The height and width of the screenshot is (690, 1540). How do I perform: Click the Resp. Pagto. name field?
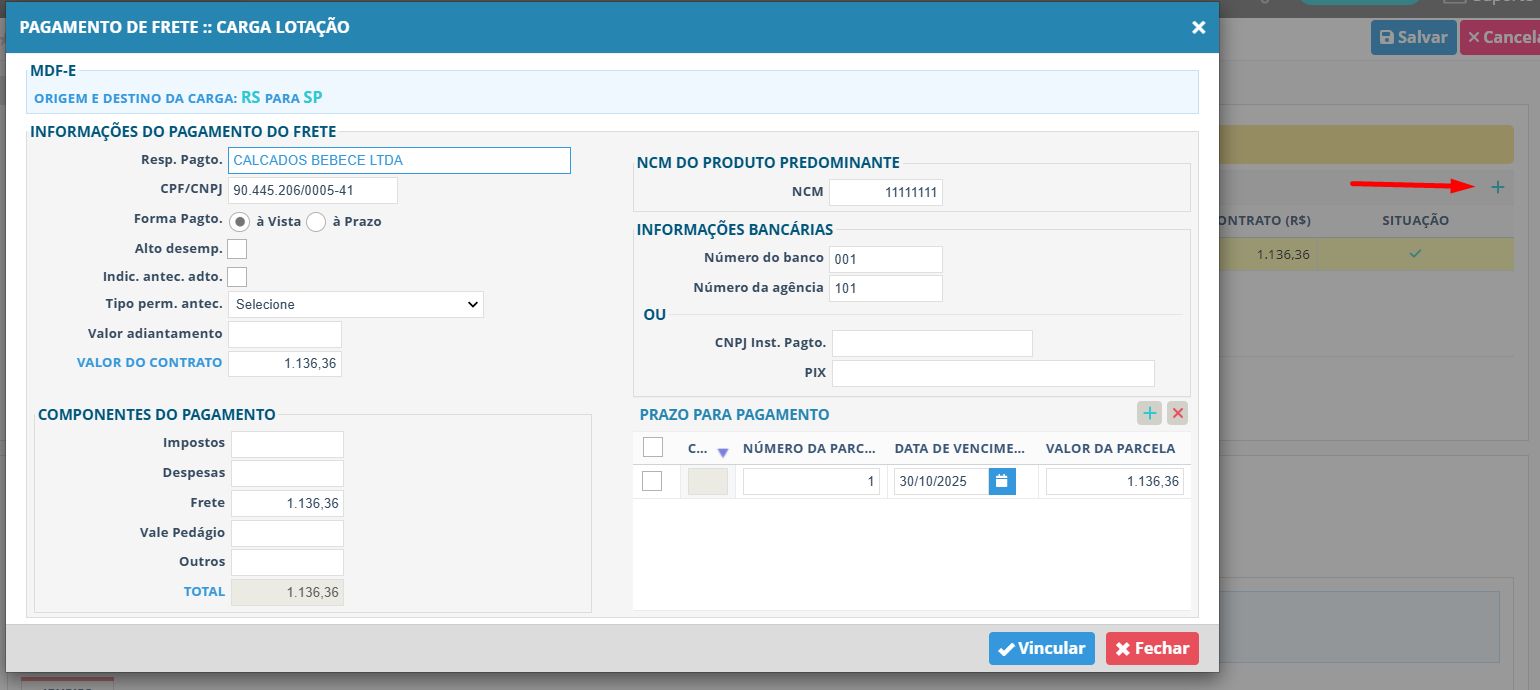coord(399,160)
